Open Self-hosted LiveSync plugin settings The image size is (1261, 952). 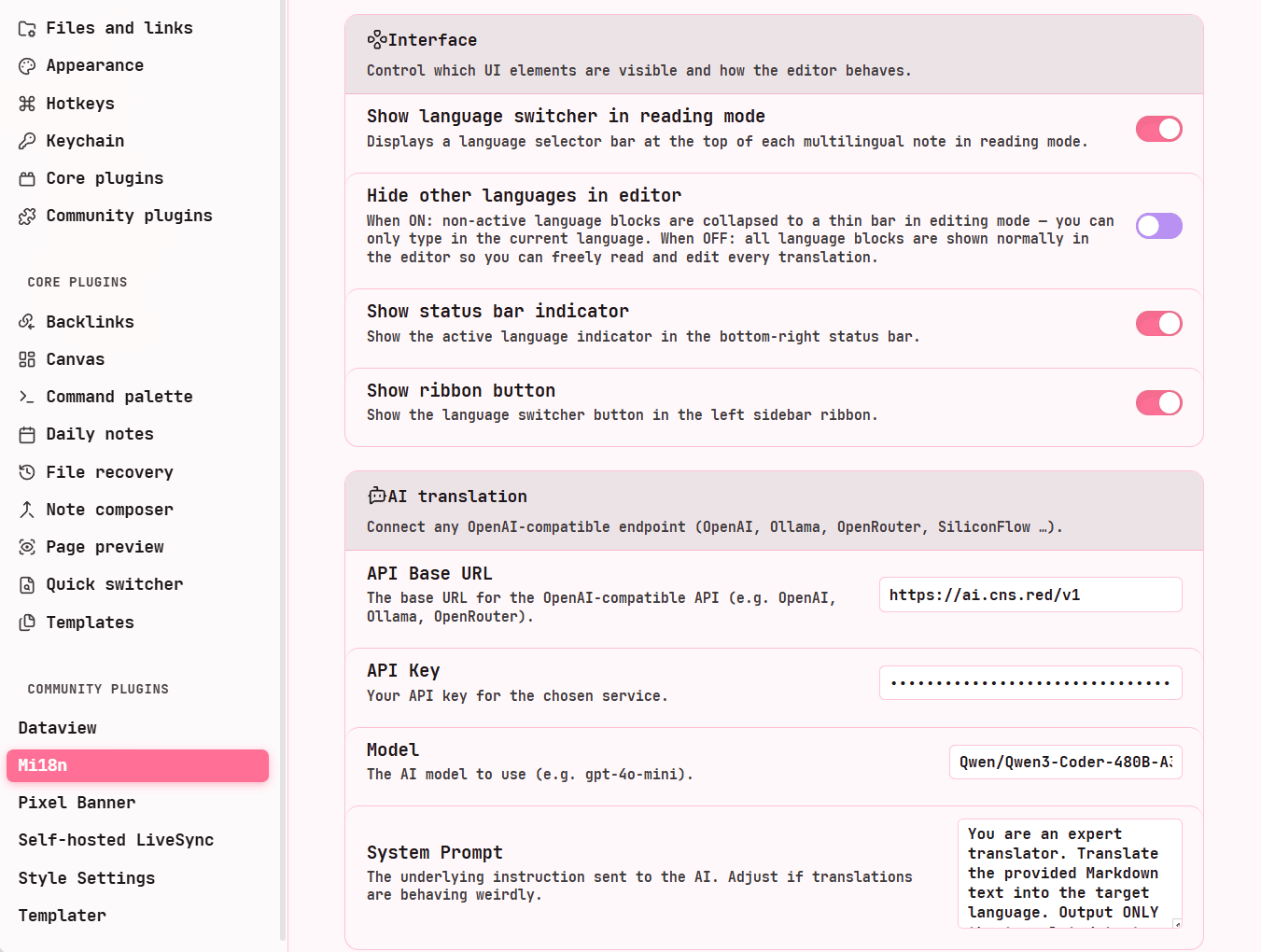[137, 840]
